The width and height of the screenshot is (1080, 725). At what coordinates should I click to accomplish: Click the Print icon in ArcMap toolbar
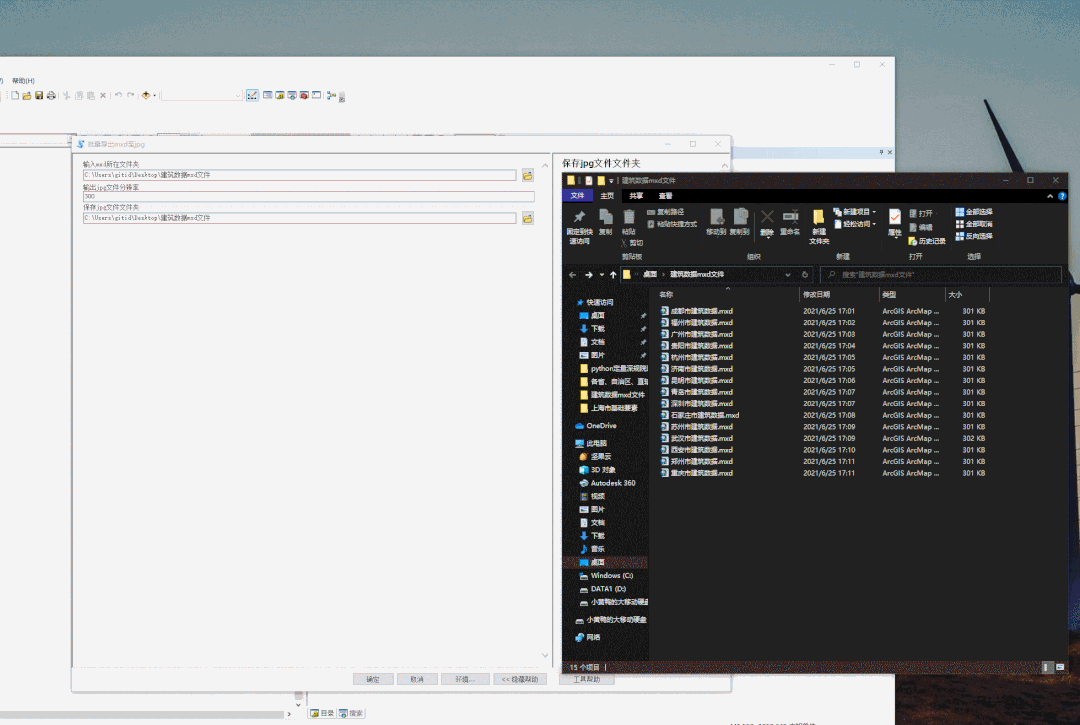coord(51,96)
